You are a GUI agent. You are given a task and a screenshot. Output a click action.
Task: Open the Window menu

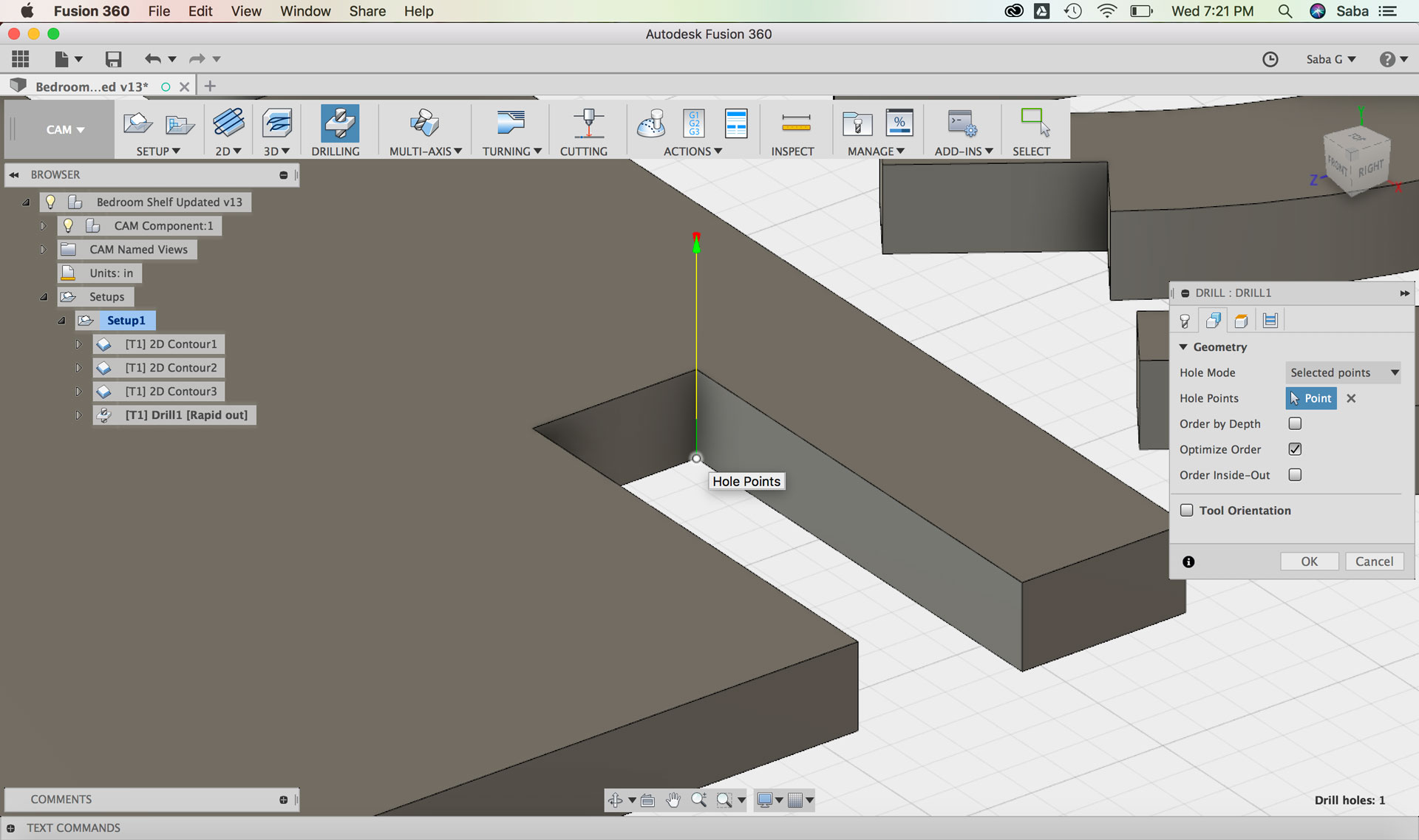[x=304, y=11]
